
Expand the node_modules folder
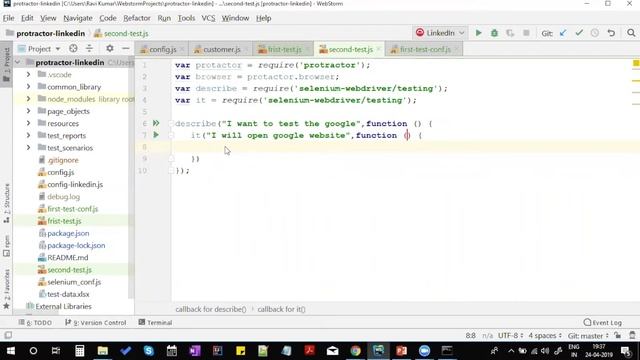[28, 99]
